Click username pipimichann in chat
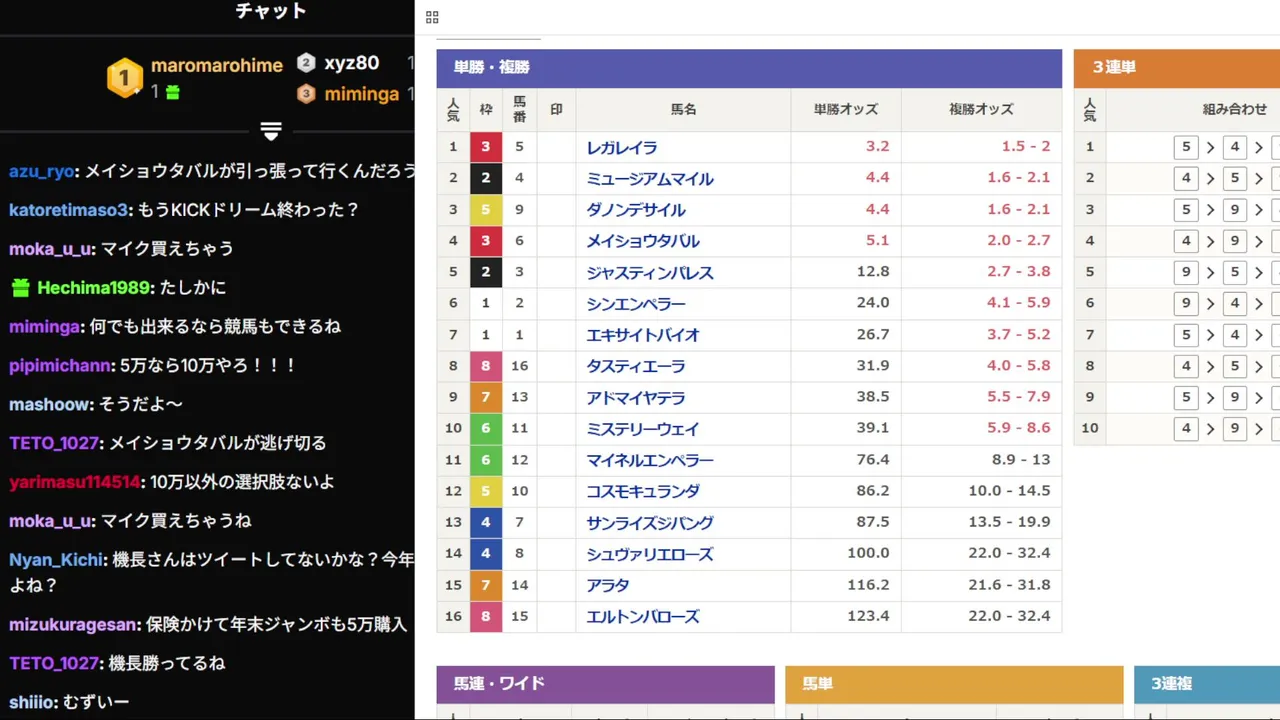1280x720 pixels. tap(59, 366)
